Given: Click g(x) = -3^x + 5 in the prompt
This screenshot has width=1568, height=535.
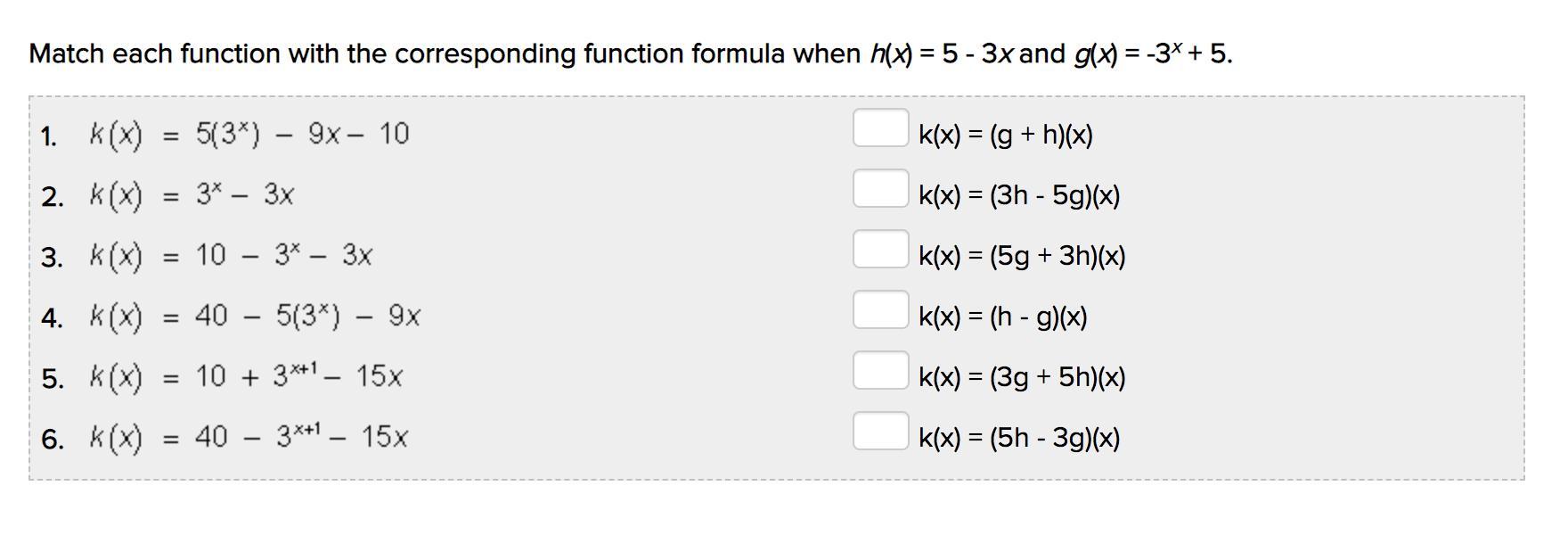Looking at the screenshot, I should 1153,54.
